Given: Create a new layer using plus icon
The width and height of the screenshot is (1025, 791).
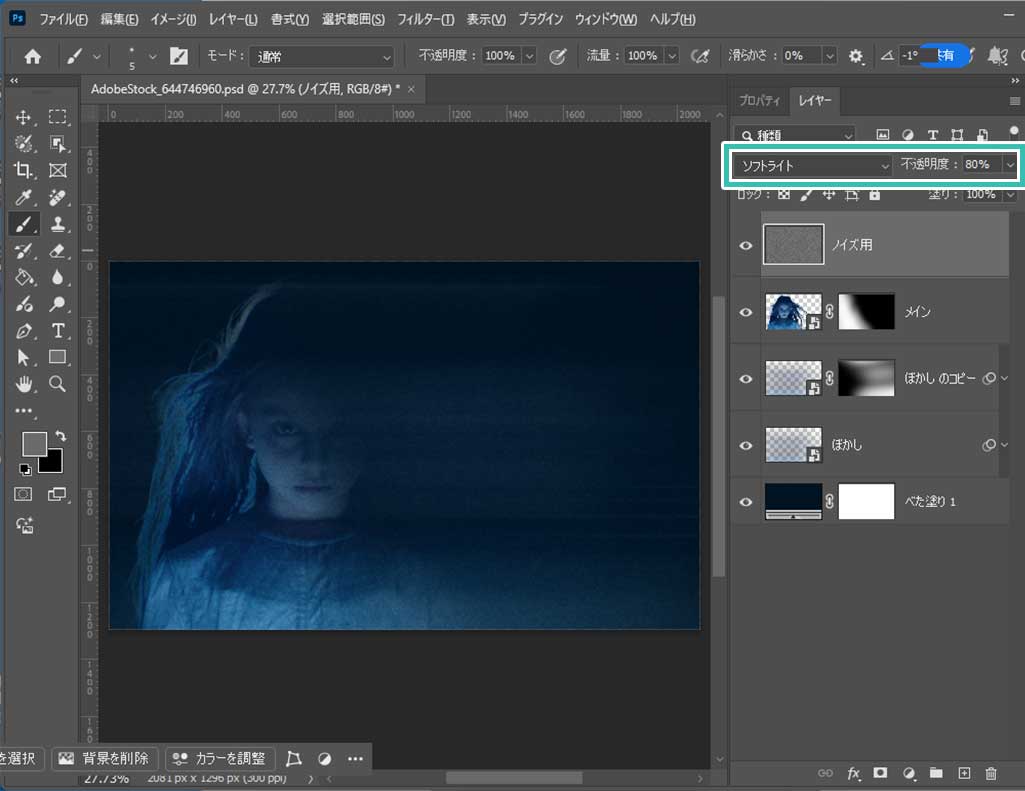Looking at the screenshot, I should (x=964, y=773).
